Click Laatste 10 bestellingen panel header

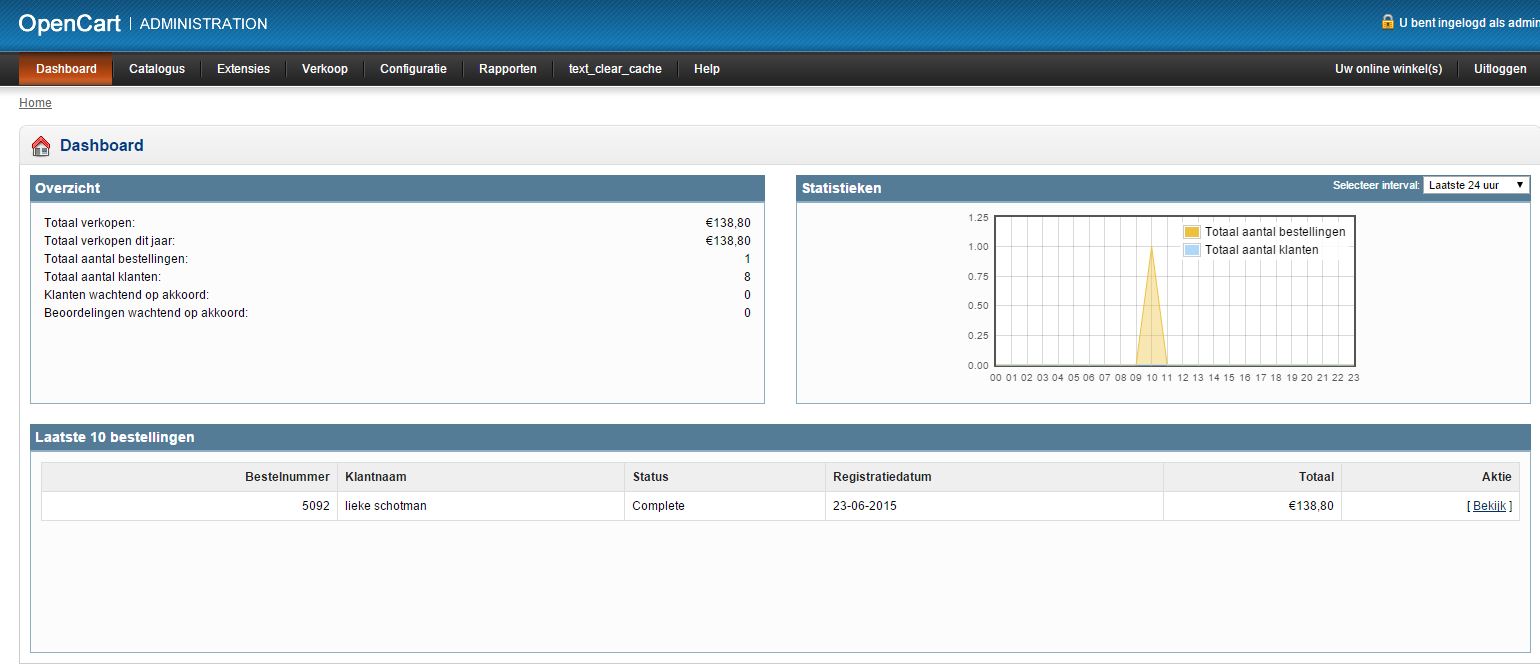click(x=780, y=437)
